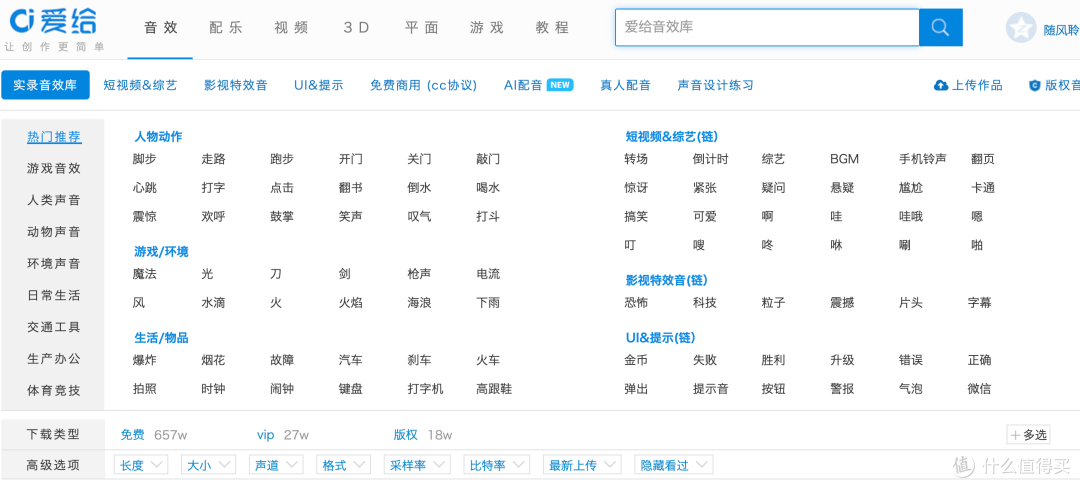Expand the 比特率 dropdown filter
1080x488 pixels.
click(497, 465)
